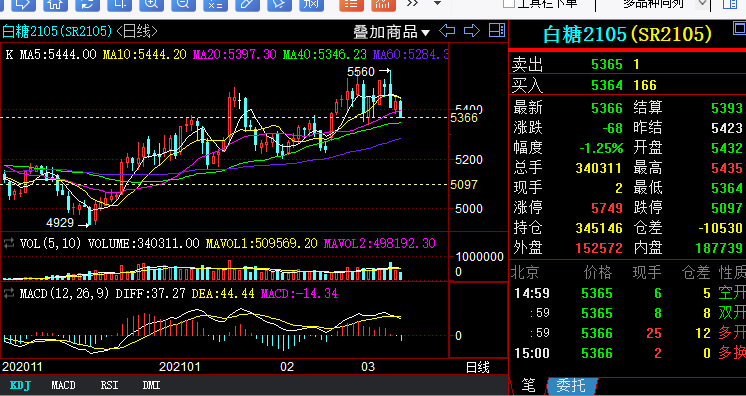The height and width of the screenshot is (396, 746).
Task: Select the 笔 tab in trades panel
Action: [528, 385]
